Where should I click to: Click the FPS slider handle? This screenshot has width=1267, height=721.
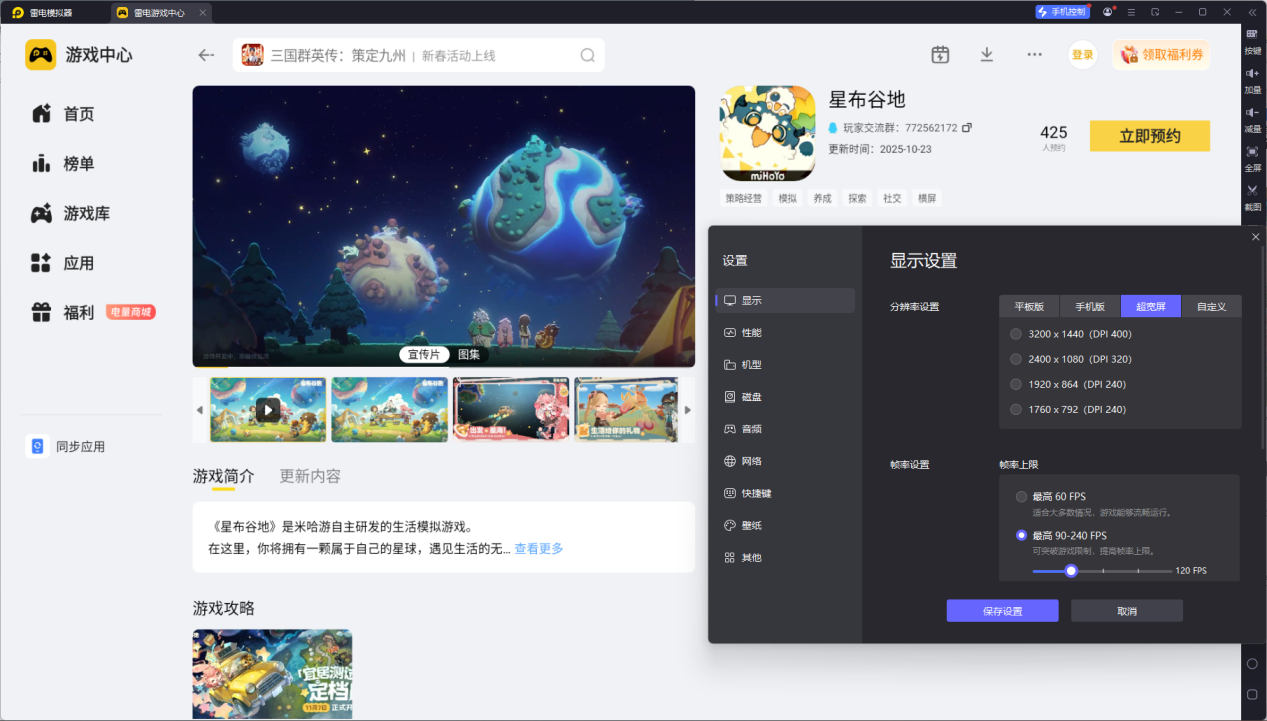(1071, 571)
